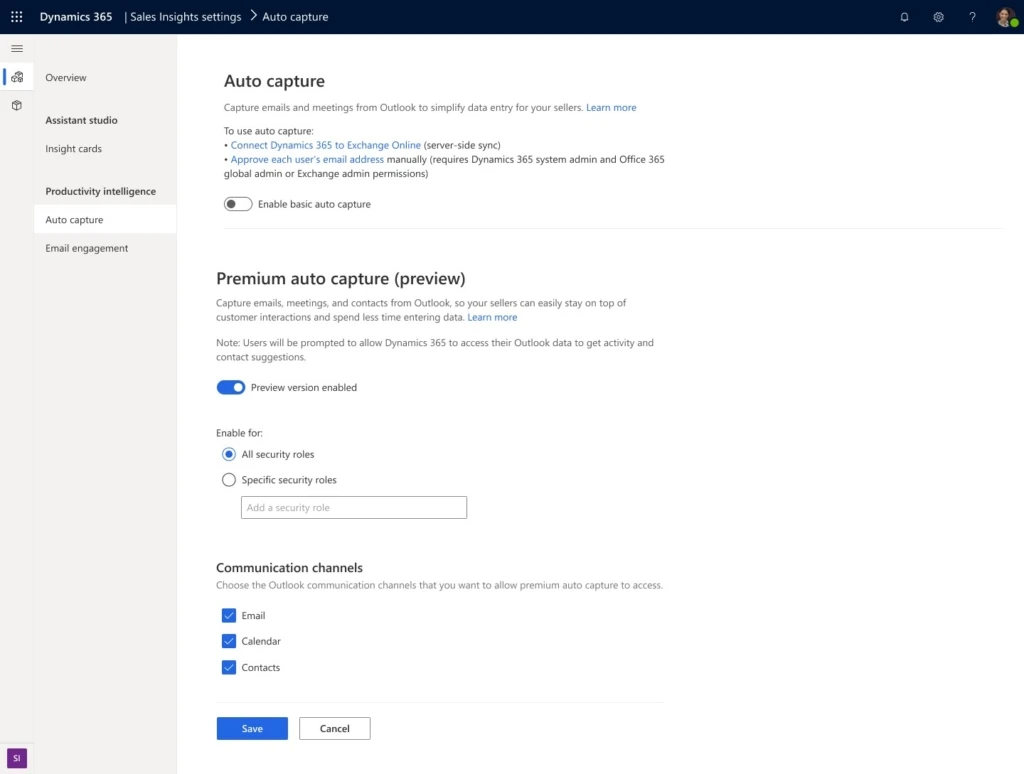Open help using the question mark icon
The height and width of the screenshot is (774, 1024).
pos(971,17)
